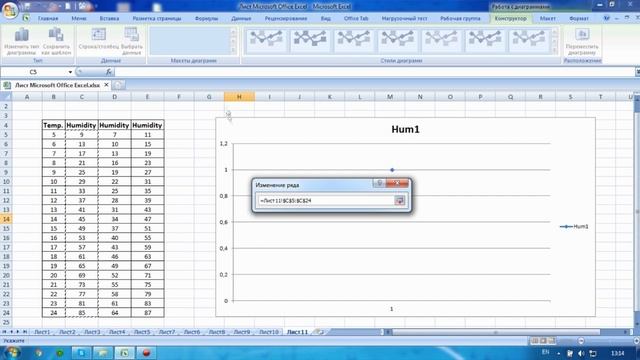Select last visible style in Стили диаграмм gallery
This screenshot has width=640, height=360.
[529, 40]
